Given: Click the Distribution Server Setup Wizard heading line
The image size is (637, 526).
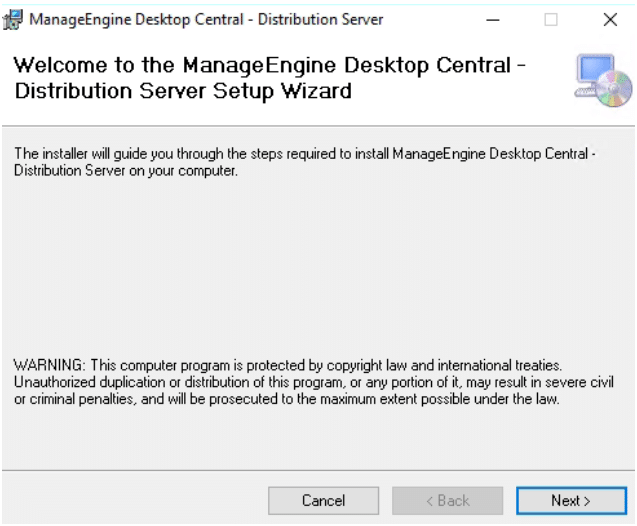Looking at the screenshot, I should tap(183, 91).
